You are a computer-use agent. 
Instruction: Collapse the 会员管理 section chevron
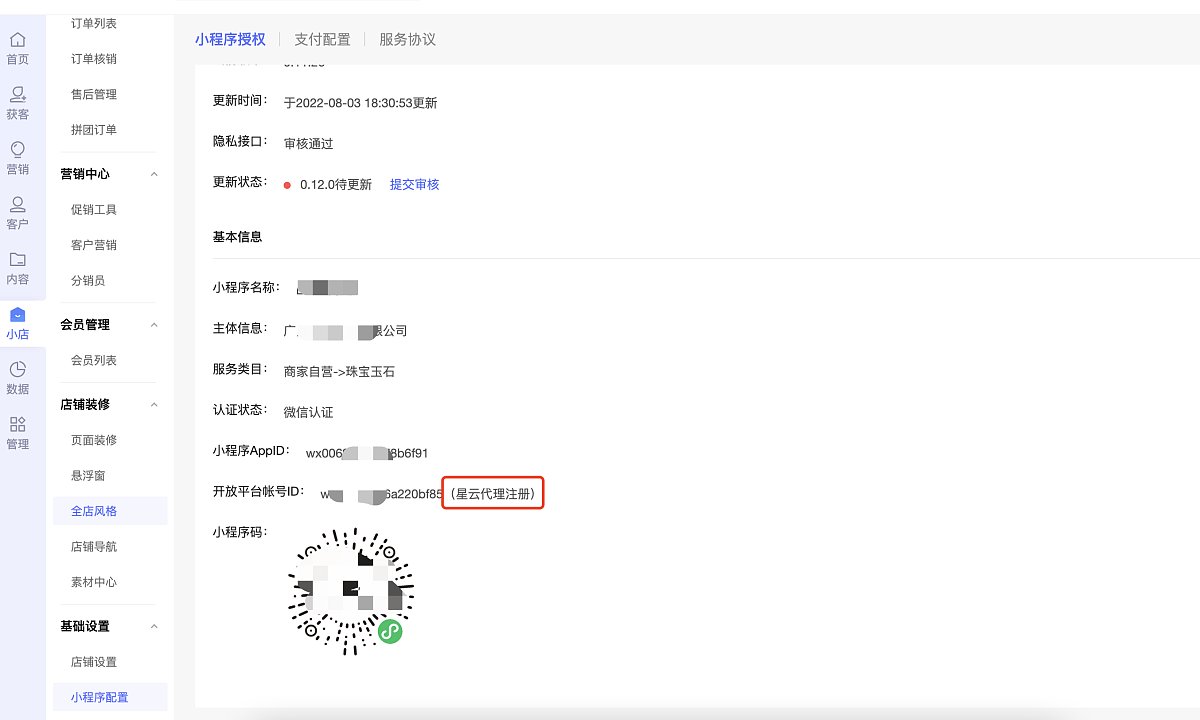[x=154, y=325]
